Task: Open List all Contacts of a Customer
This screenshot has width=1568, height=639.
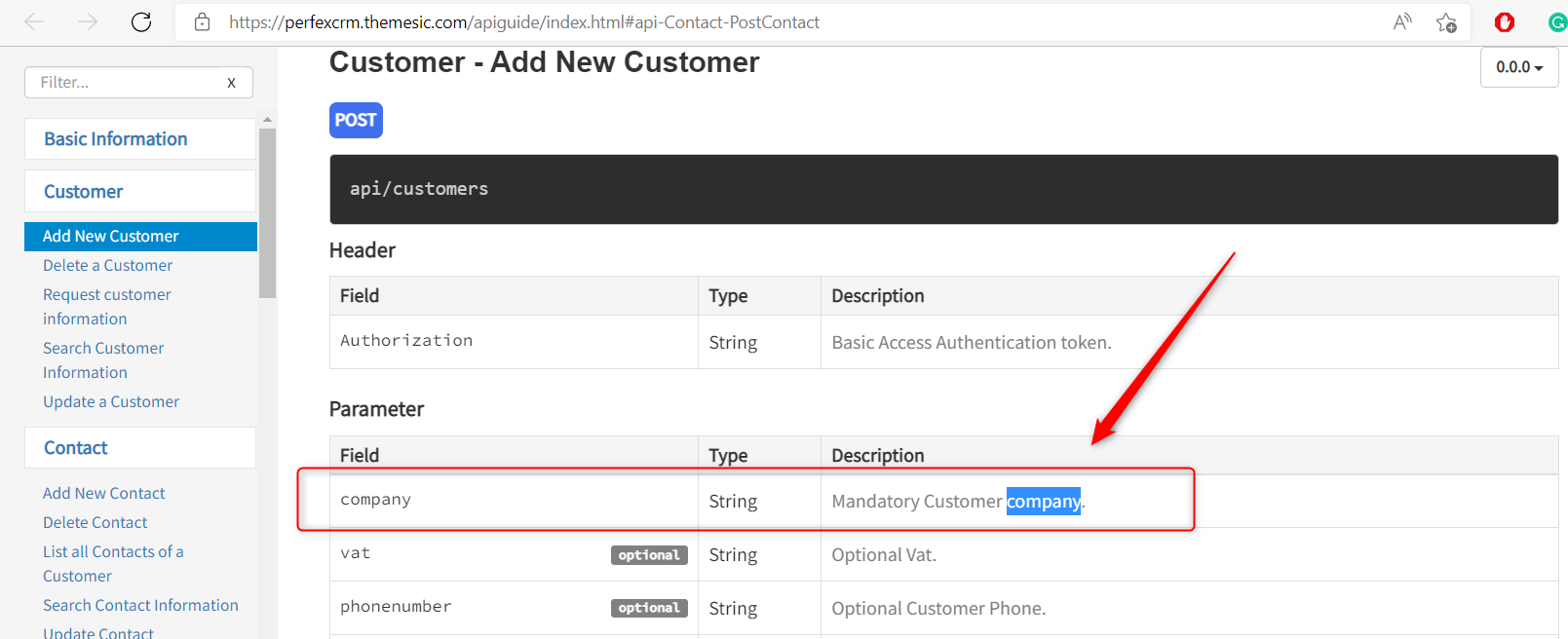Action: point(113,564)
